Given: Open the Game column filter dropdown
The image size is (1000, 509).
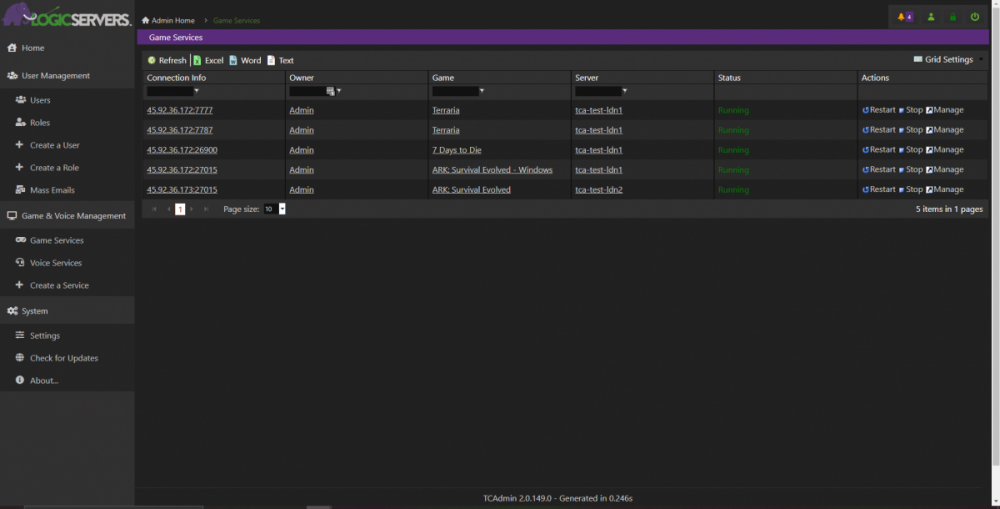Looking at the screenshot, I should click(x=482, y=91).
